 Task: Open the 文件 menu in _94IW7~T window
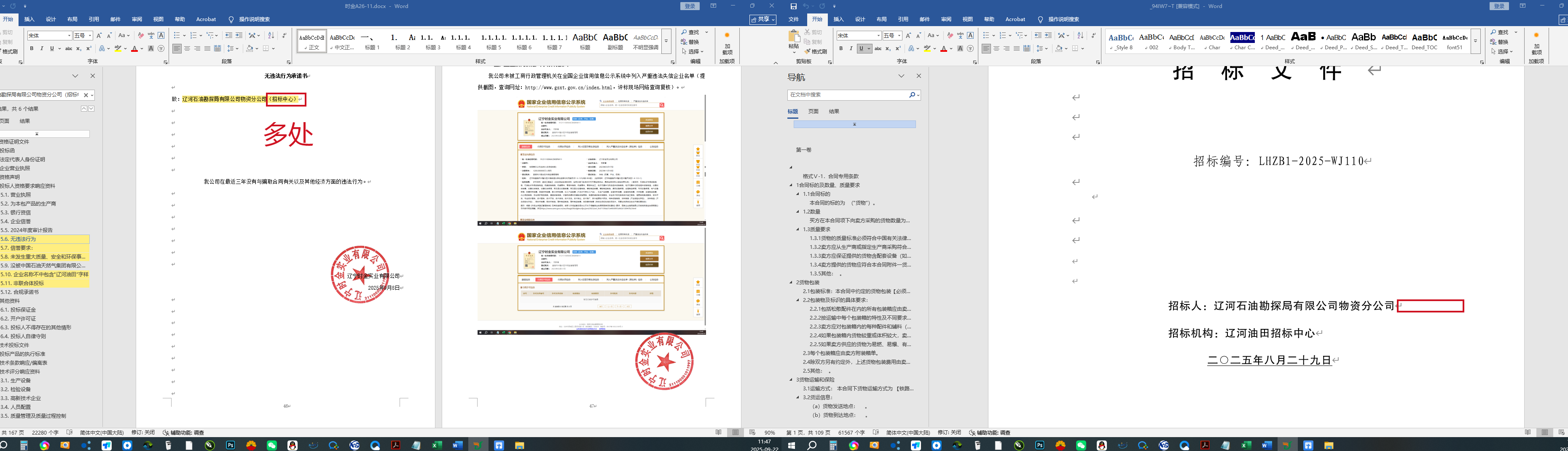(x=794, y=19)
